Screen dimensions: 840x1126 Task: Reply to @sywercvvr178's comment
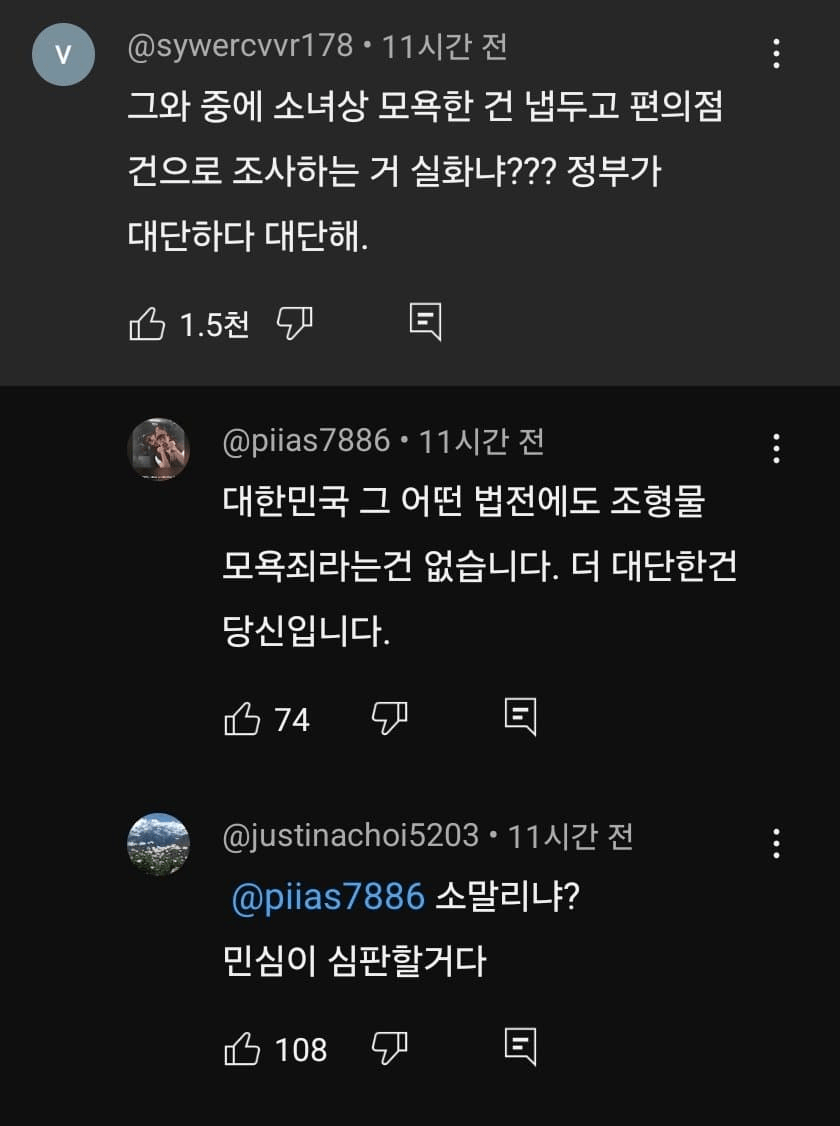click(x=425, y=322)
